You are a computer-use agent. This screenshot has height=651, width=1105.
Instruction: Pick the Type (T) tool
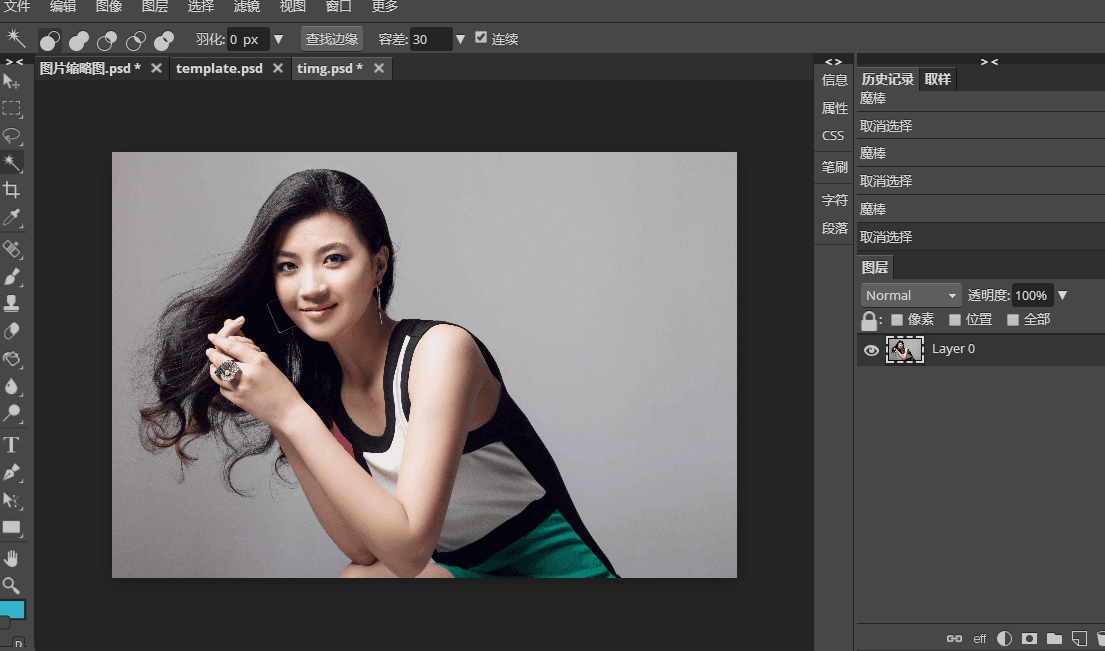[12, 444]
